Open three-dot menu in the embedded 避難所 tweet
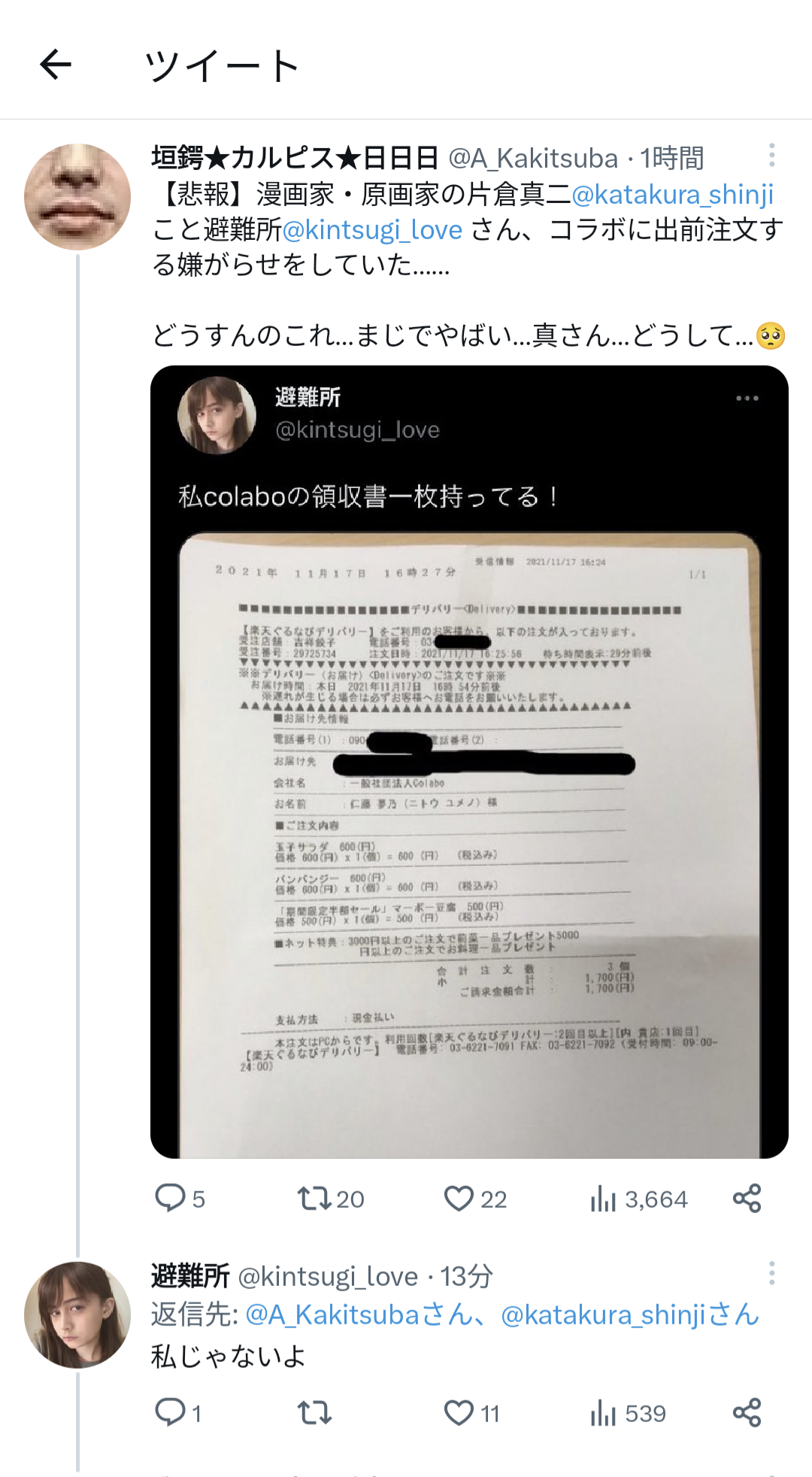The image size is (812, 1477). [x=747, y=398]
